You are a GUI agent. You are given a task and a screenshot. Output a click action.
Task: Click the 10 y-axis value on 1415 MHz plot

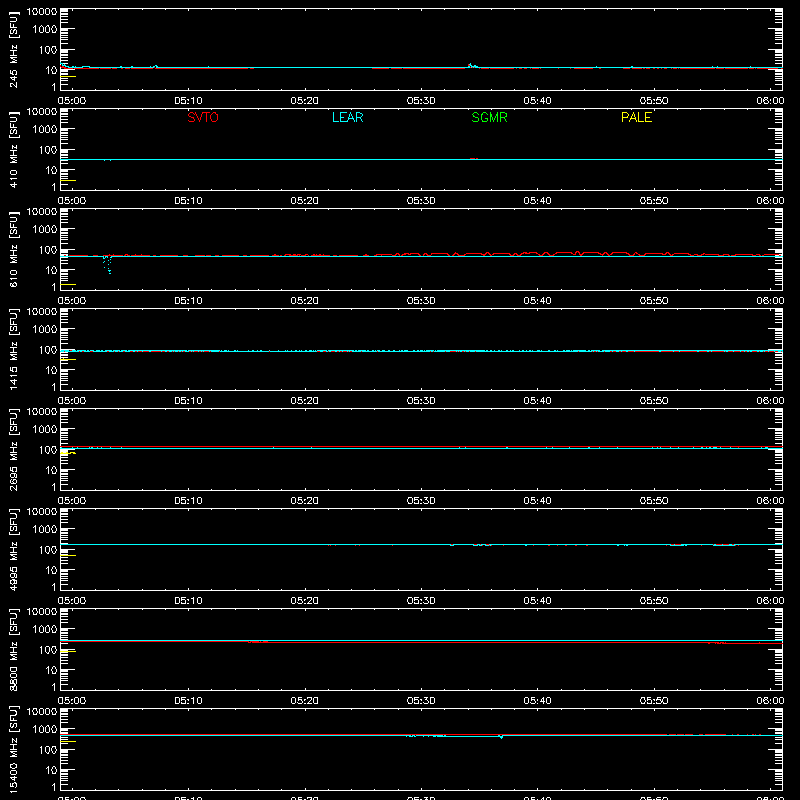[x=51, y=370]
